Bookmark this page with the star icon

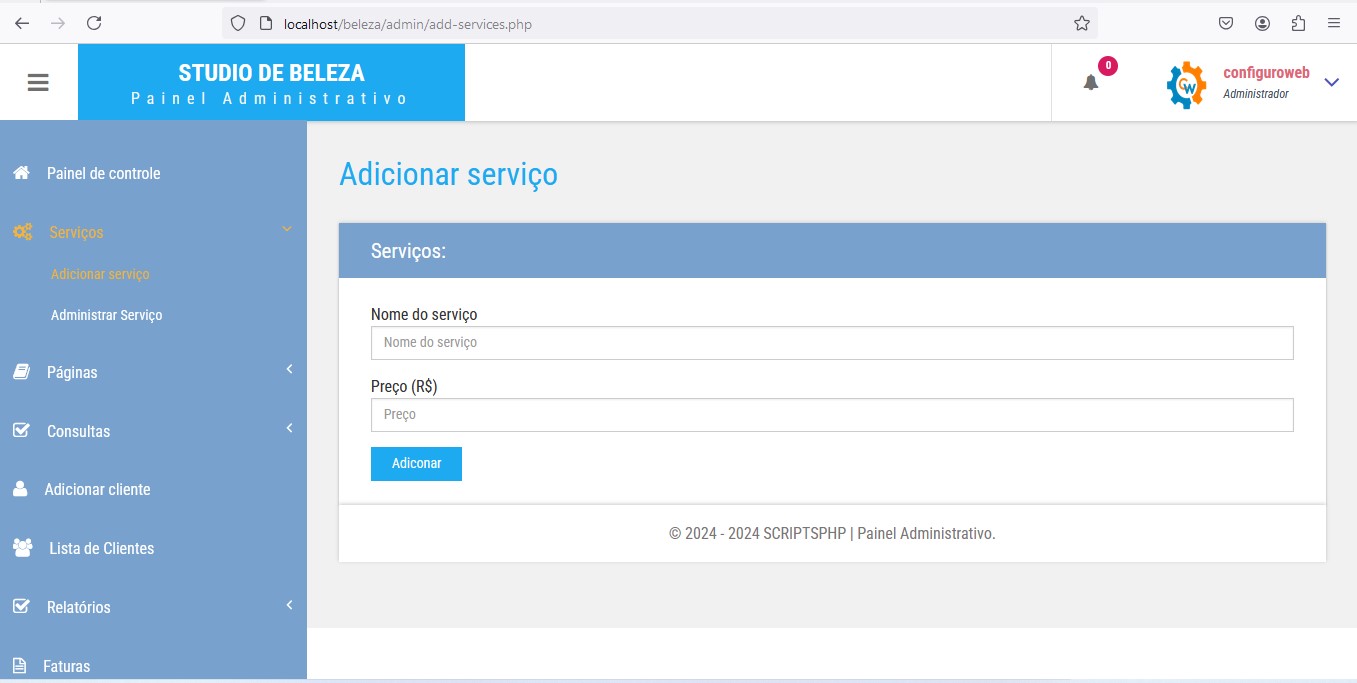(x=1081, y=23)
